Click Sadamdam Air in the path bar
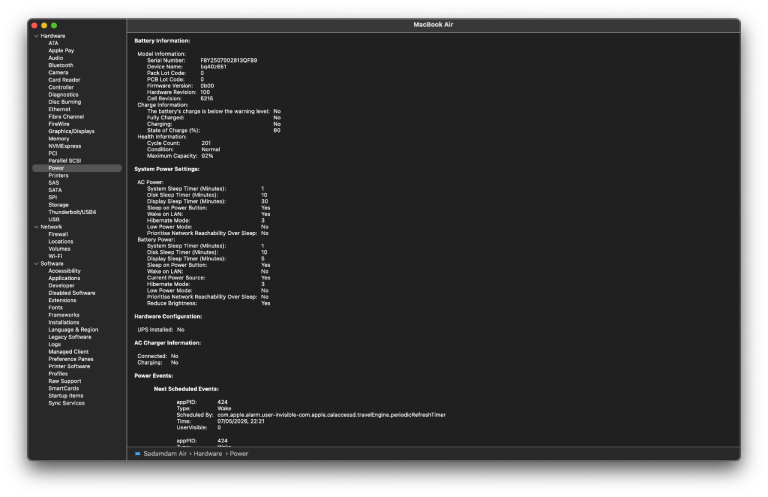The height and width of the screenshot is (497, 768). (x=165, y=454)
